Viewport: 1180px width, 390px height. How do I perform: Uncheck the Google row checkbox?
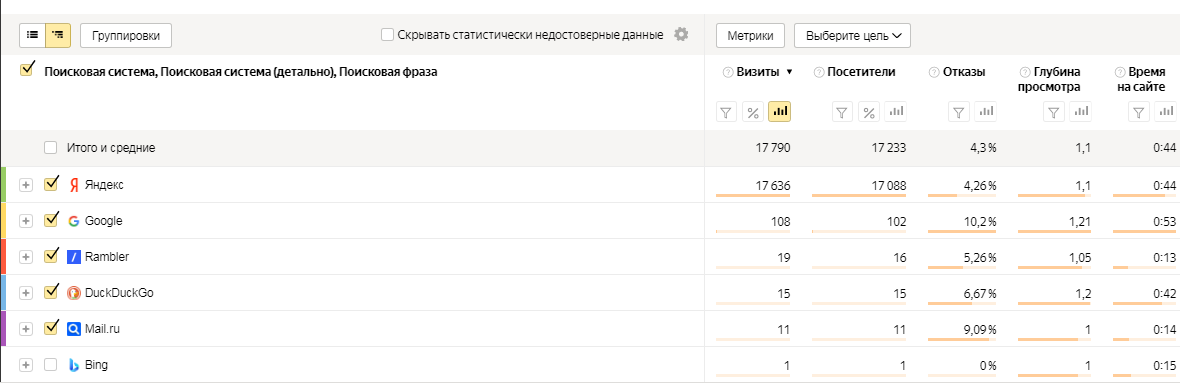pyautogui.click(x=51, y=219)
